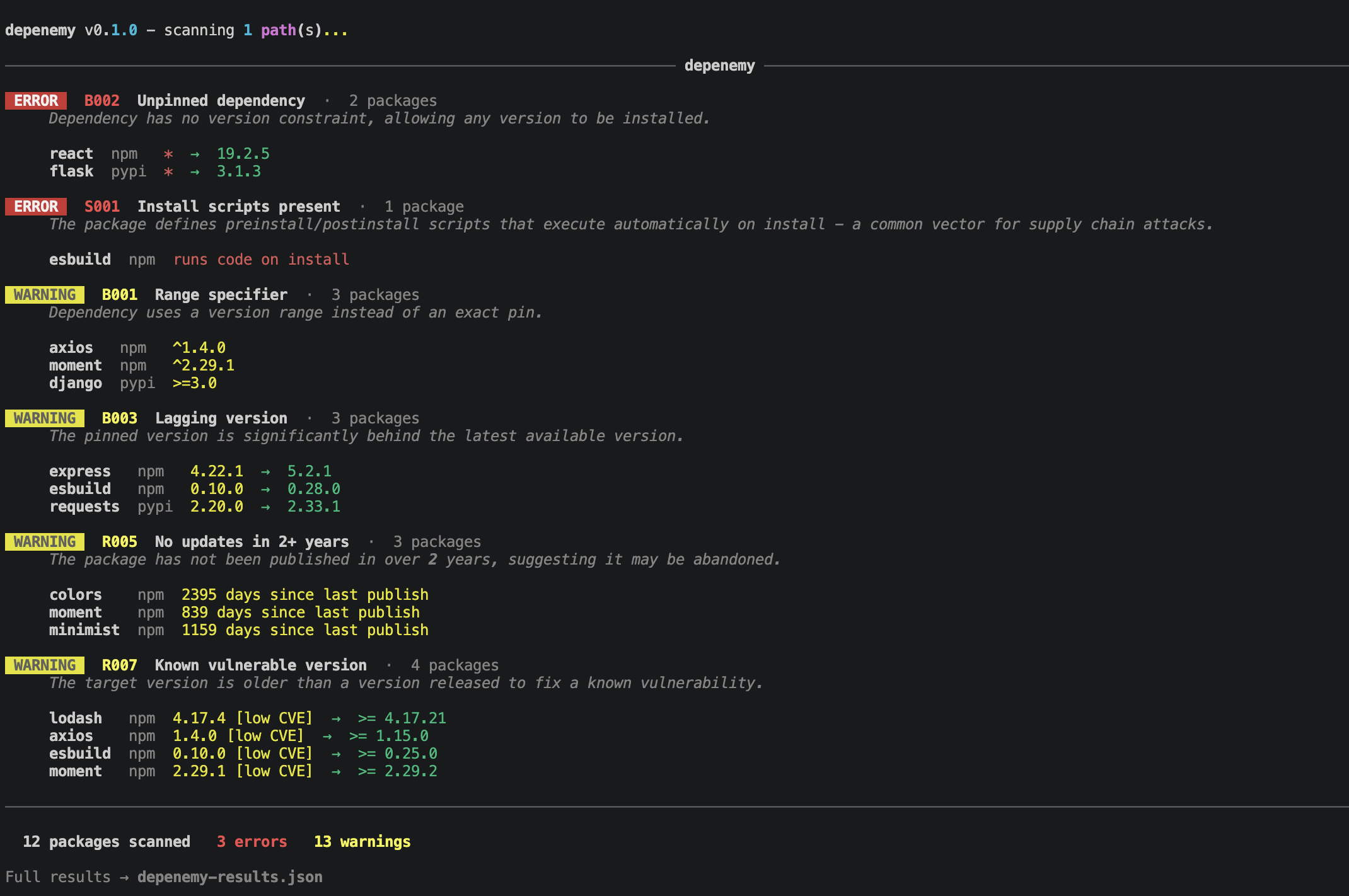Screen dimensions: 1349x896
Task: Click "2395 days since last publish"
Action: pyautogui.click(x=305, y=595)
